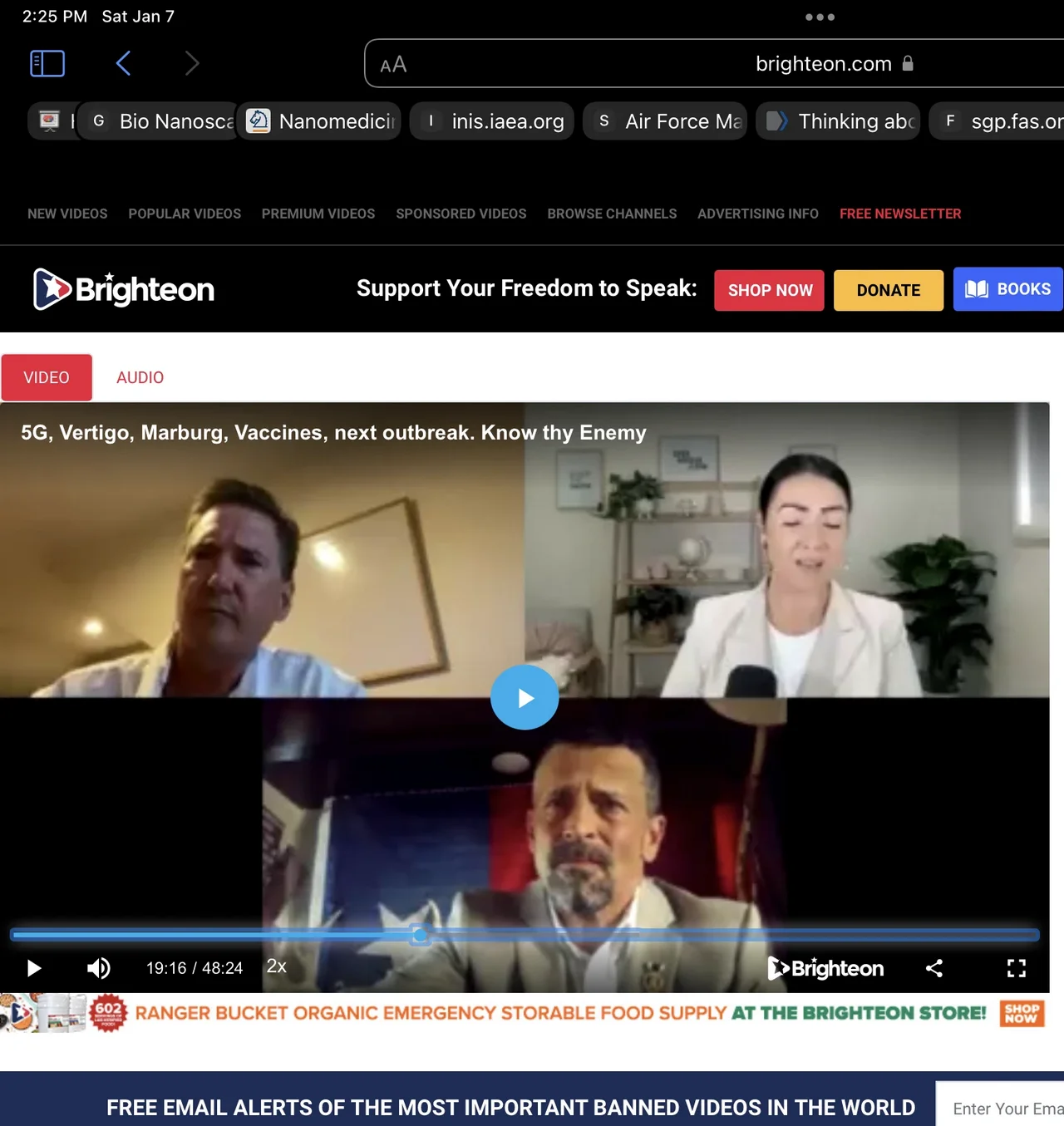
Task: Click the share icon in video player
Action: (x=934, y=968)
